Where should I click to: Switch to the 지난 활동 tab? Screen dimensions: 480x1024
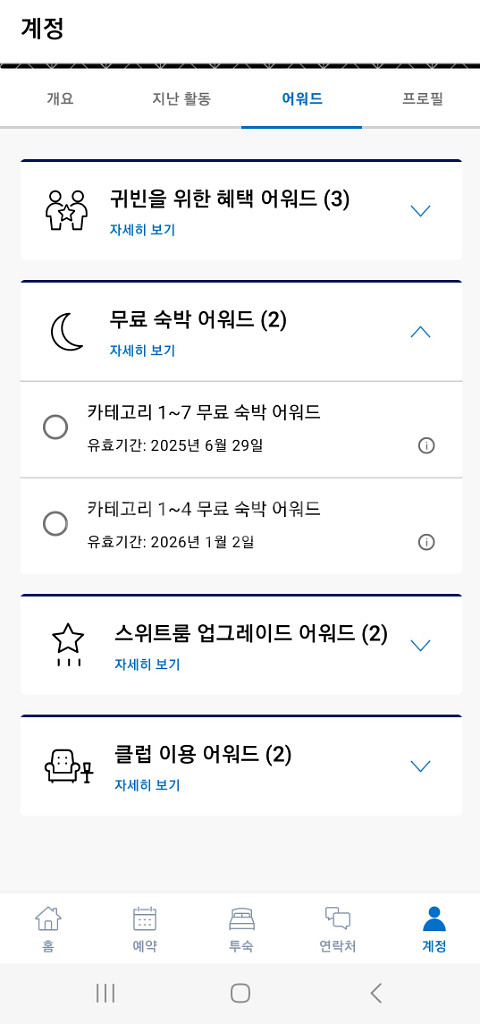181,99
